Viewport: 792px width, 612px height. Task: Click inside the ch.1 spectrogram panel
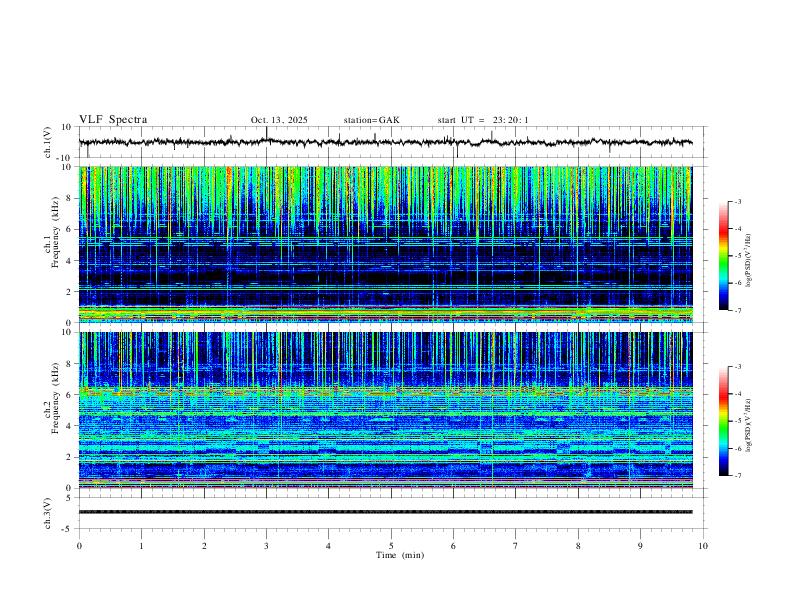click(386, 244)
